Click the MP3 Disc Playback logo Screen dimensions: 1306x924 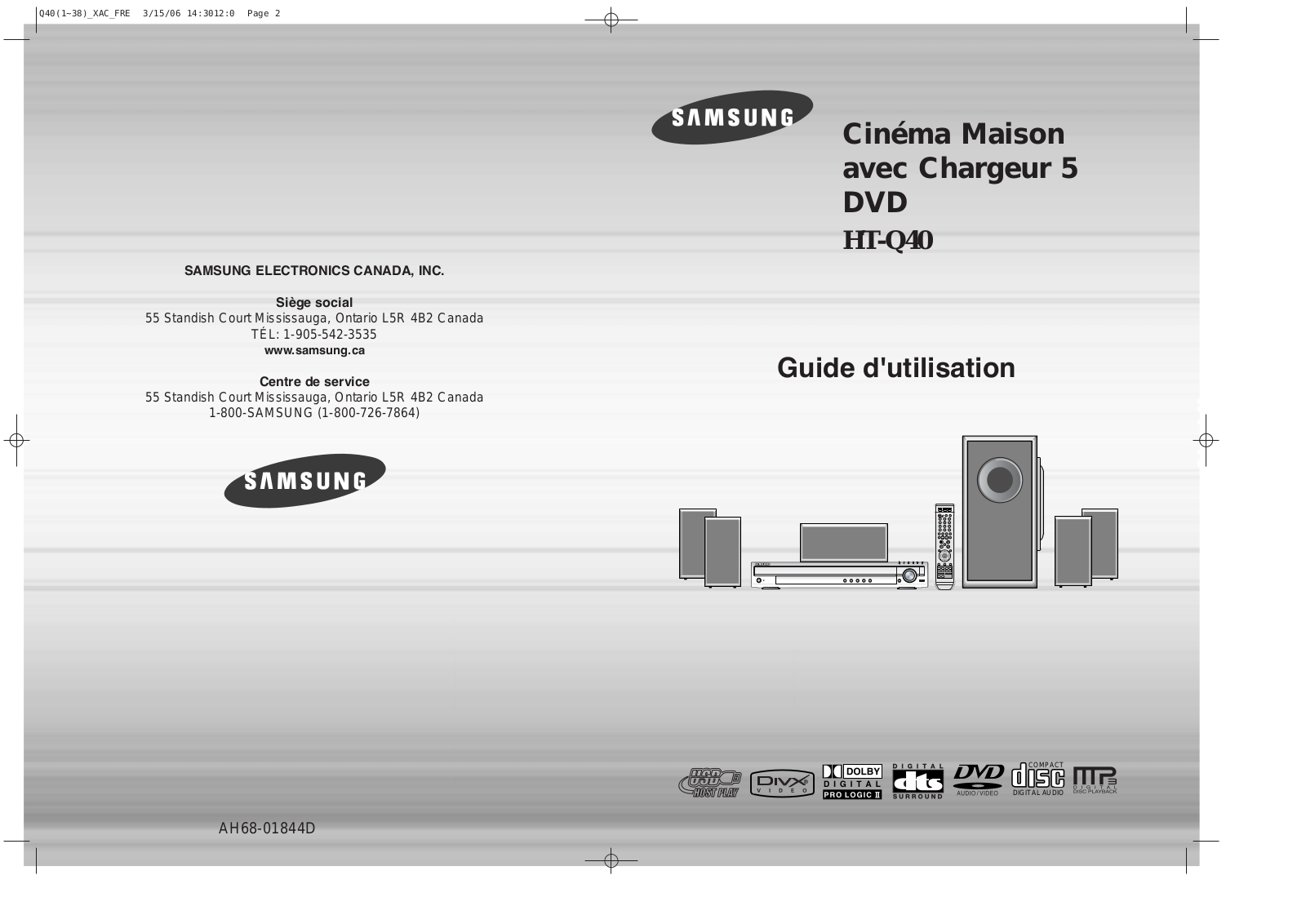coord(1095,780)
